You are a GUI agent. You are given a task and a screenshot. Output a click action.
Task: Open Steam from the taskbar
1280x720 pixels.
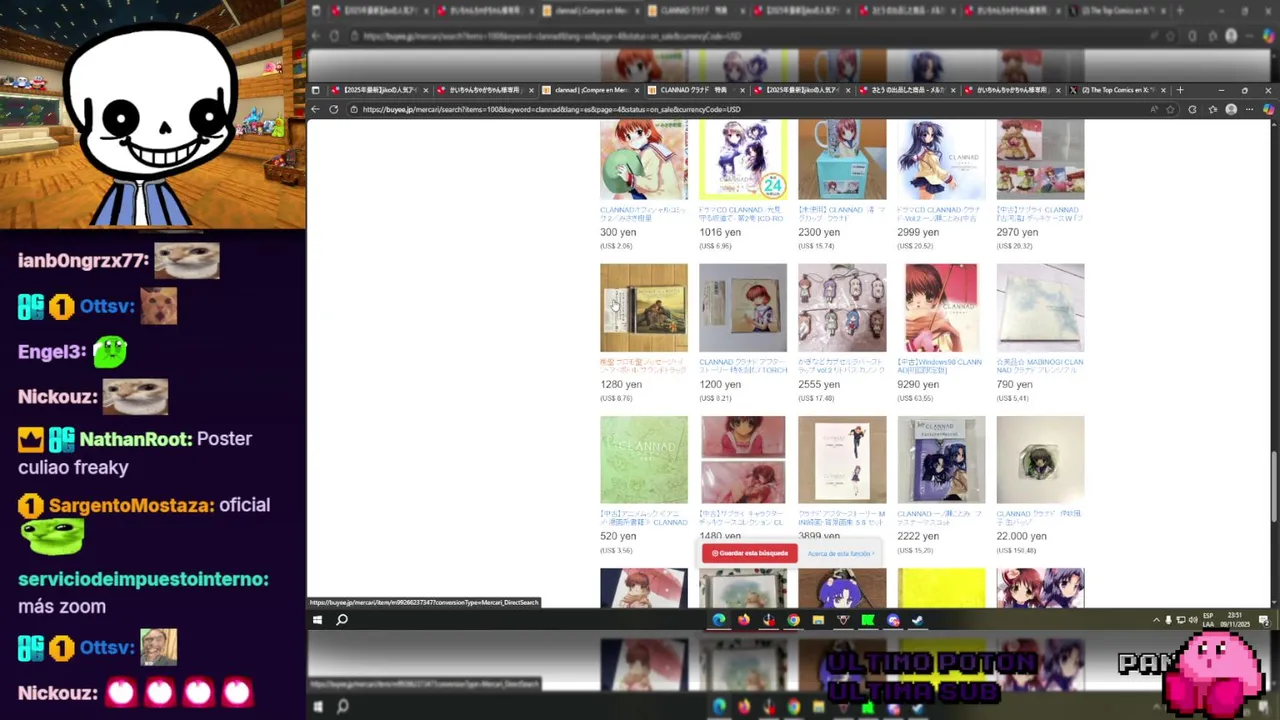pos(918,620)
